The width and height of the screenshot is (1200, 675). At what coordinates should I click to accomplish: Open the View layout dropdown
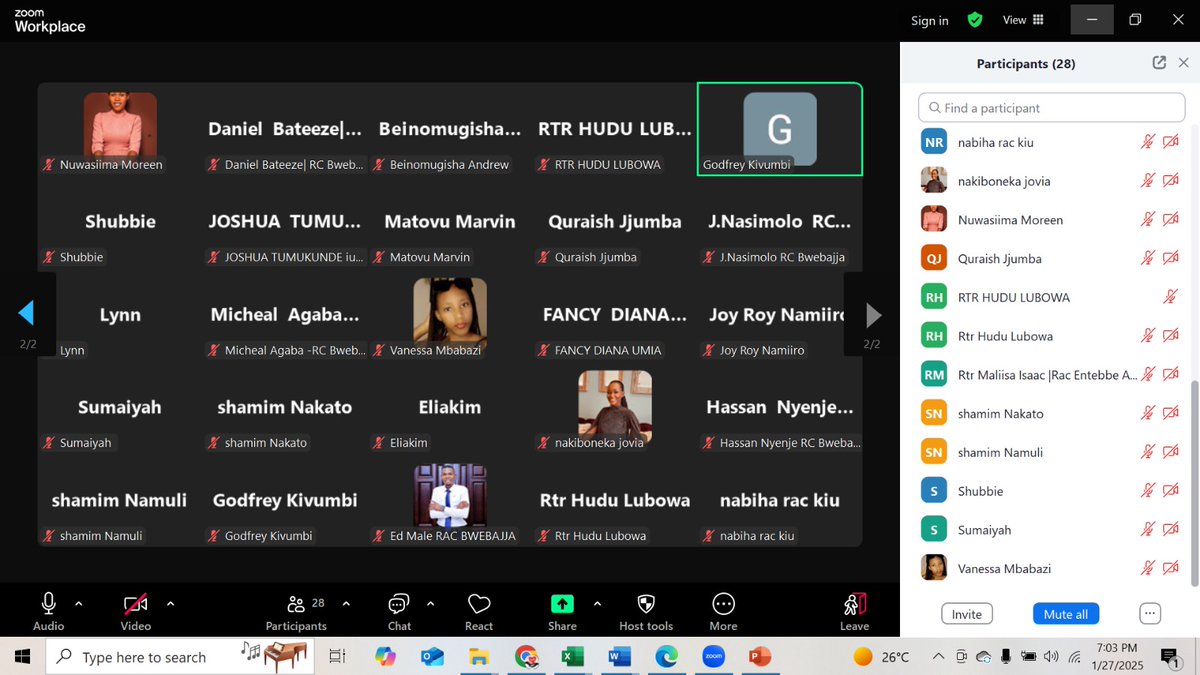(1023, 20)
